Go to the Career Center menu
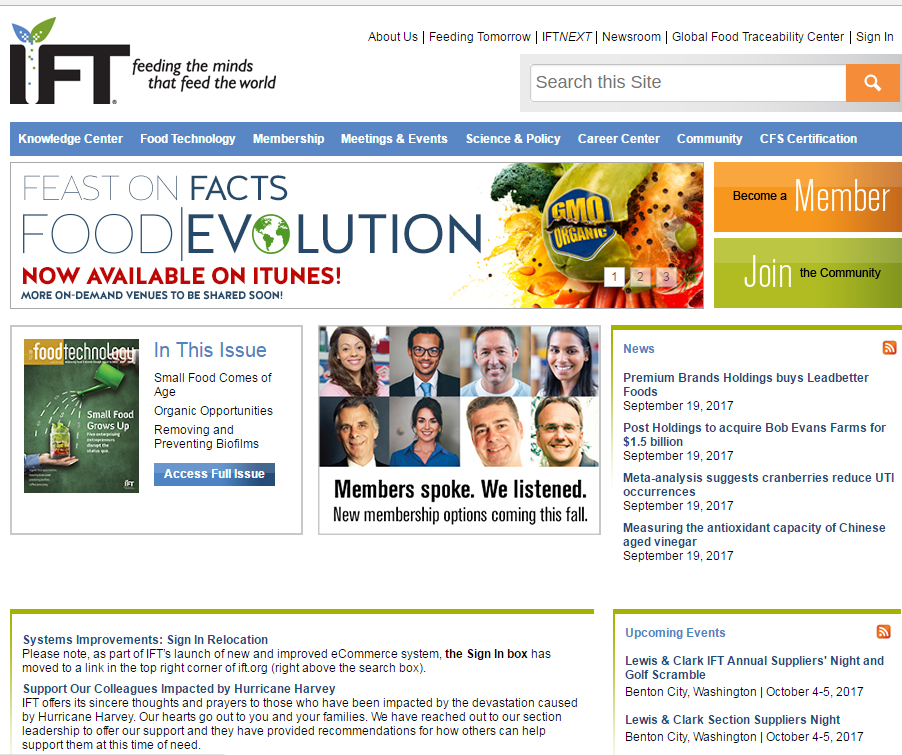The height and width of the screenshot is (755, 902). pyautogui.click(x=618, y=139)
